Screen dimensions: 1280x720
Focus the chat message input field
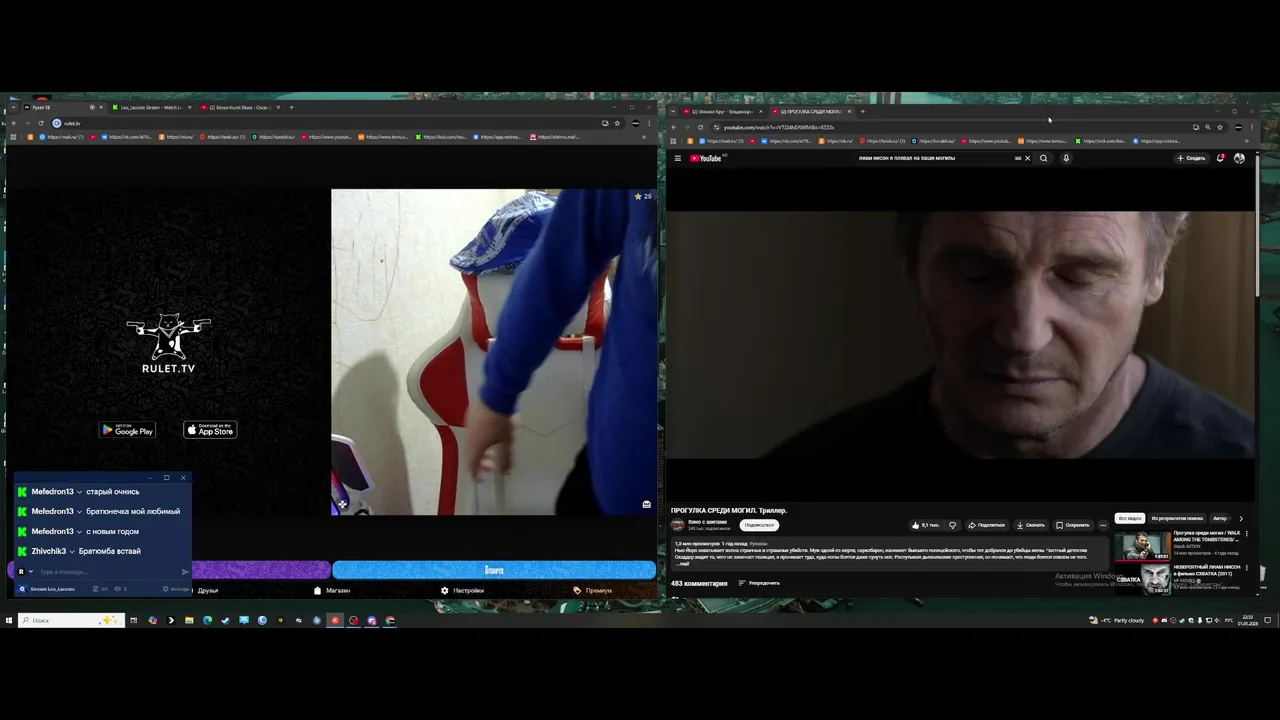[x=108, y=572]
